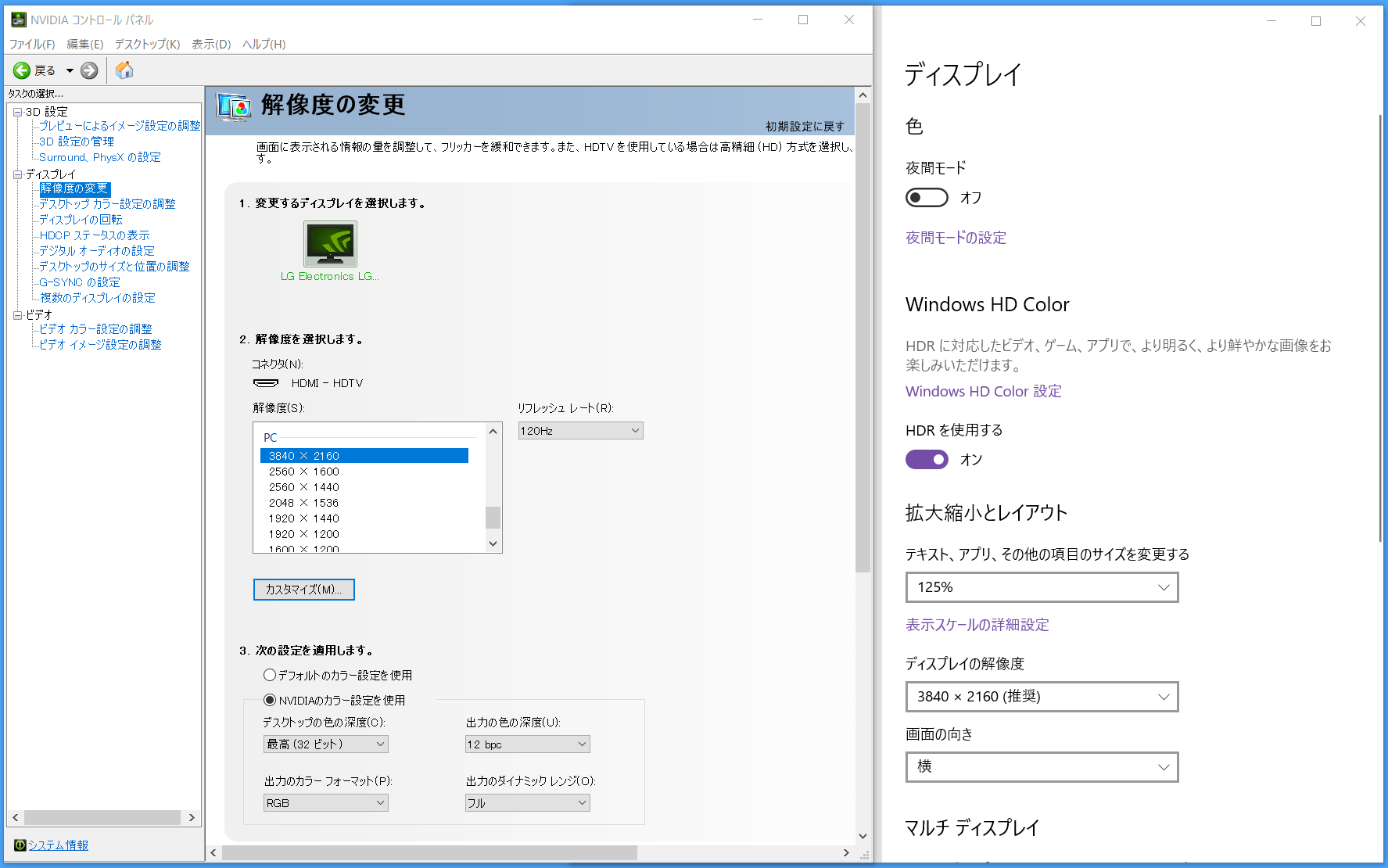Minimize the Settings display window
1388x868 pixels.
point(1271,21)
